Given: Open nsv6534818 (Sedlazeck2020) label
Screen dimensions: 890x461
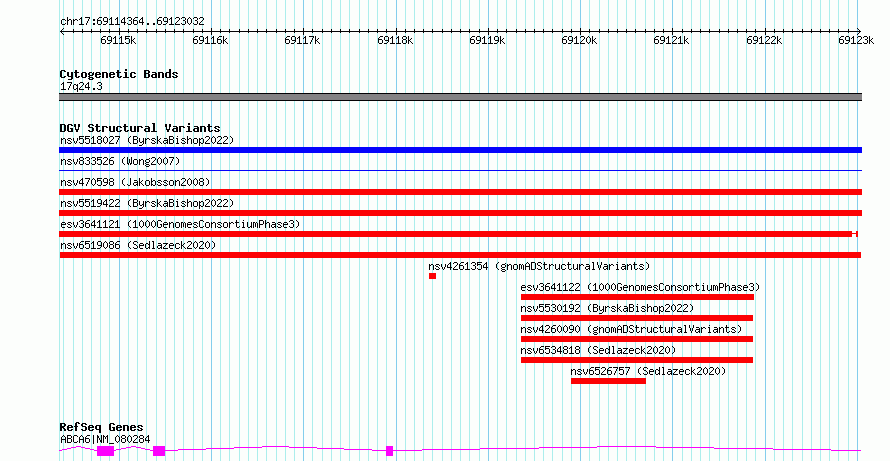Looking at the screenshot, I should tap(598, 350).
